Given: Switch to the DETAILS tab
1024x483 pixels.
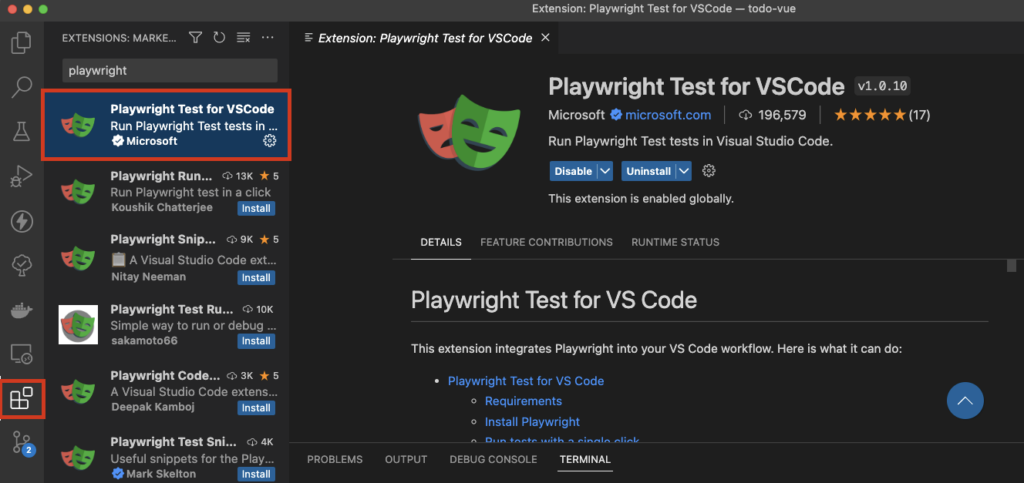Looking at the screenshot, I should [441, 242].
